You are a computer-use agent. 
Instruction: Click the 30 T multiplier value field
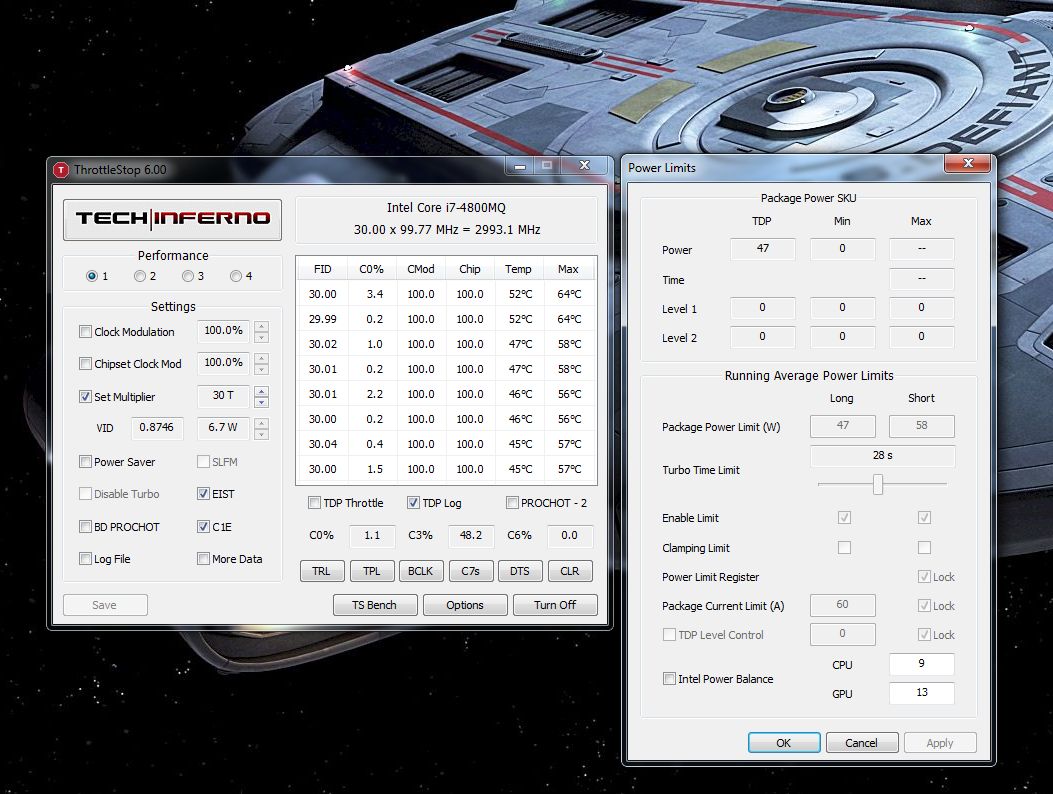click(224, 396)
